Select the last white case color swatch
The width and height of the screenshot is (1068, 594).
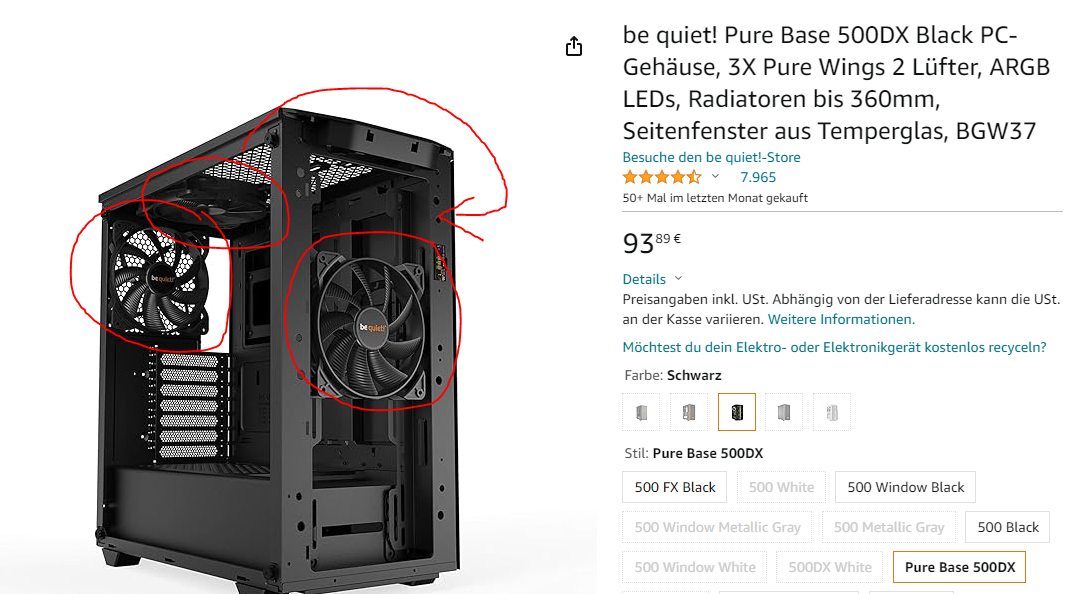[832, 412]
